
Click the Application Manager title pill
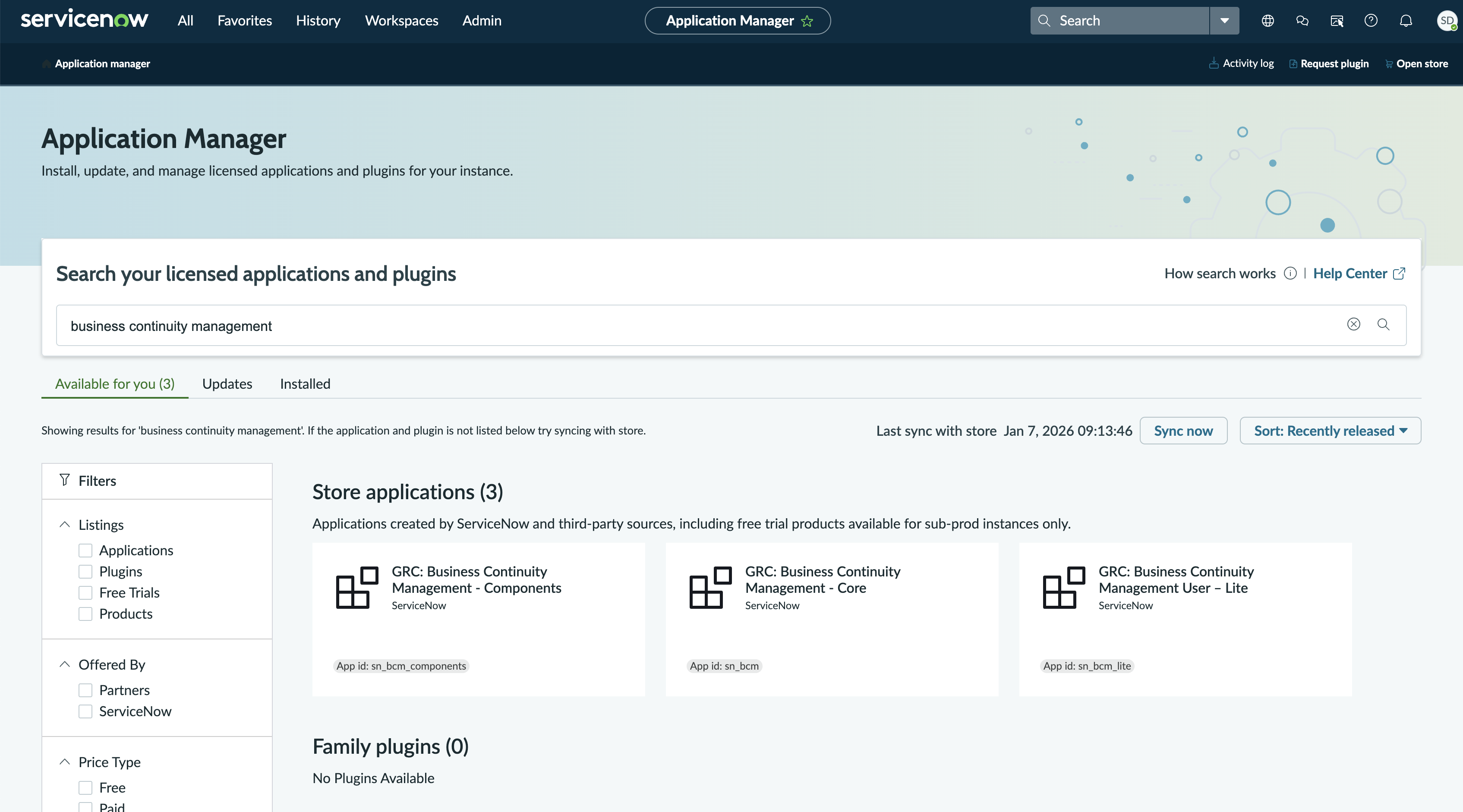[737, 20]
